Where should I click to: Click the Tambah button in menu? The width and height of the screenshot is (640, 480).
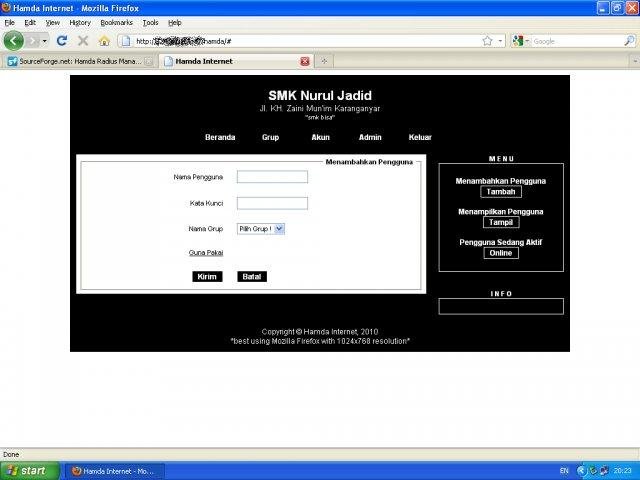click(x=501, y=192)
